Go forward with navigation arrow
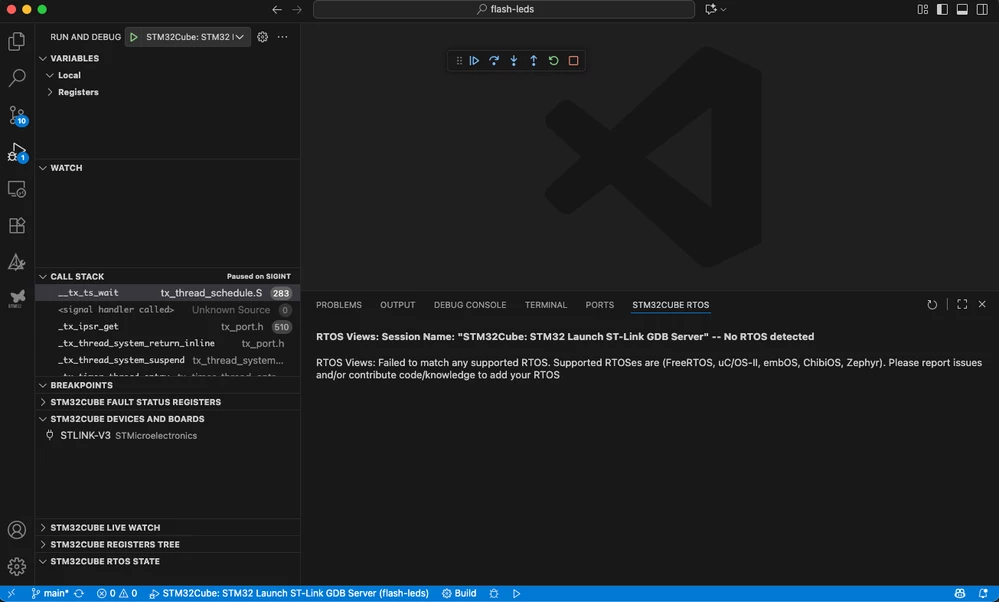Screen dimensions: 999x602 (297, 10)
